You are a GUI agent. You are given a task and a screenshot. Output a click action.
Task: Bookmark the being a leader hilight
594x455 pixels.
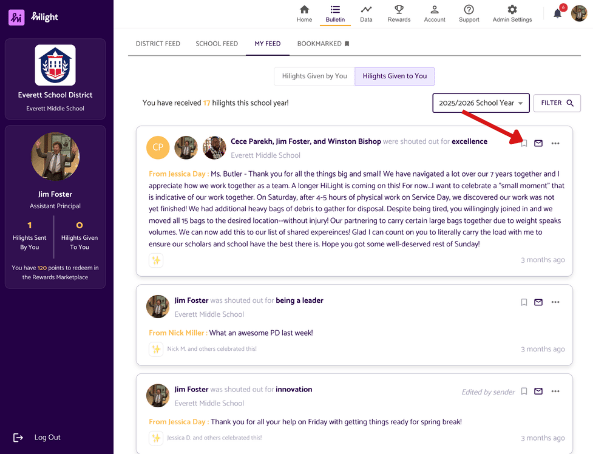524,302
